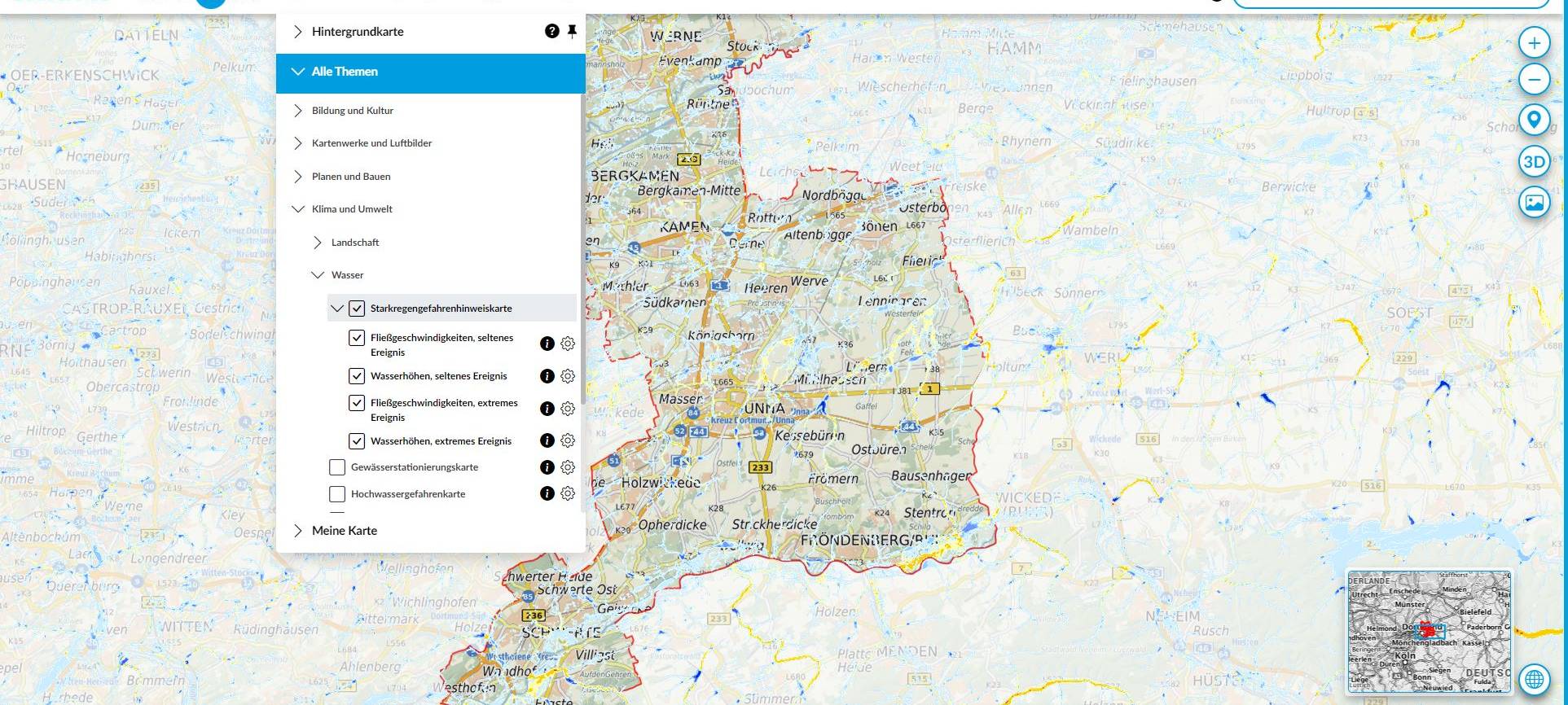This screenshot has height=705, width=1568.
Task: Collapse the Wasser subfolder
Action: click(318, 275)
